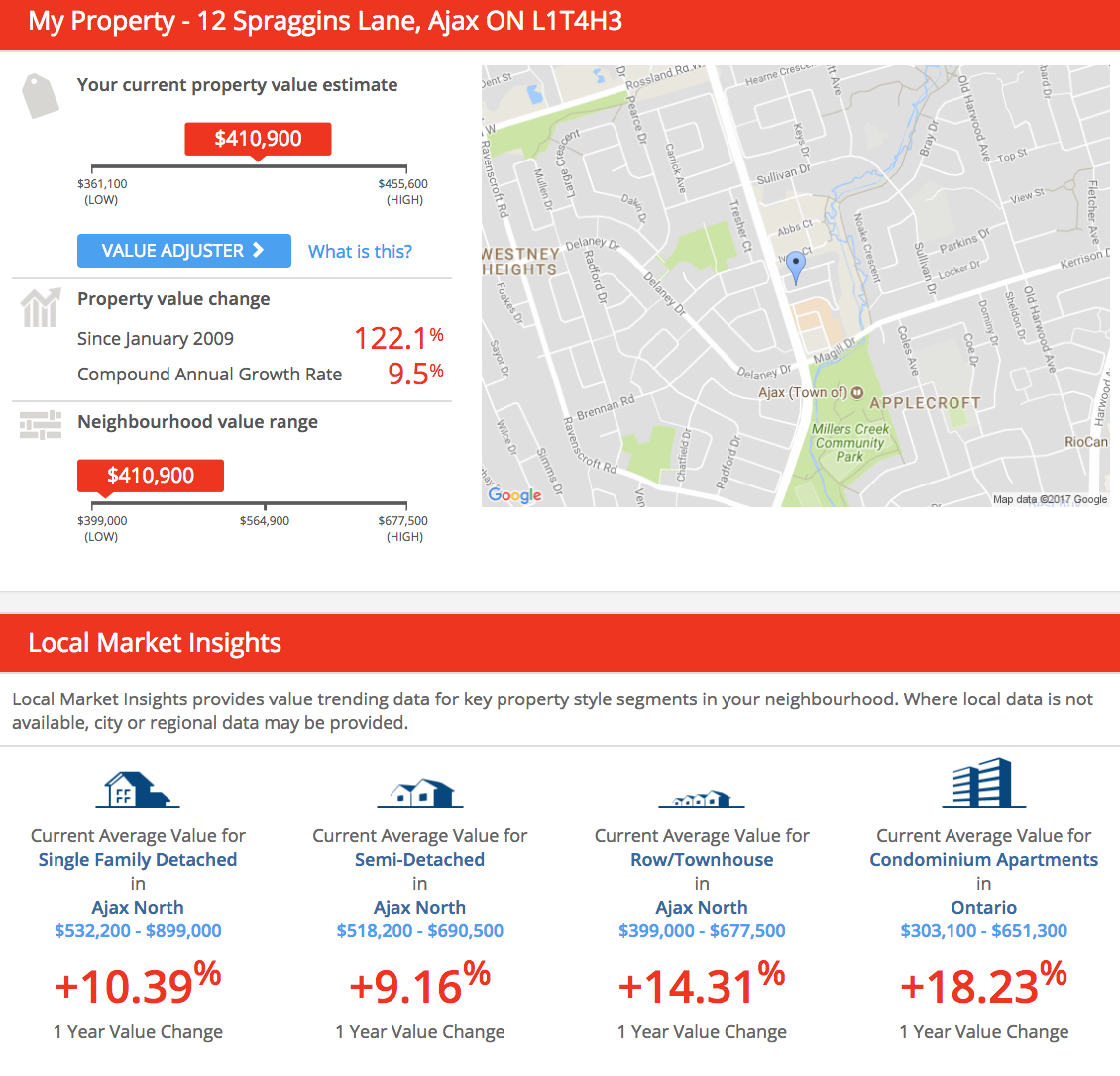This screenshot has height=1076, width=1120.
Task: Click the Row/Townhouse icon
Action: click(x=702, y=799)
